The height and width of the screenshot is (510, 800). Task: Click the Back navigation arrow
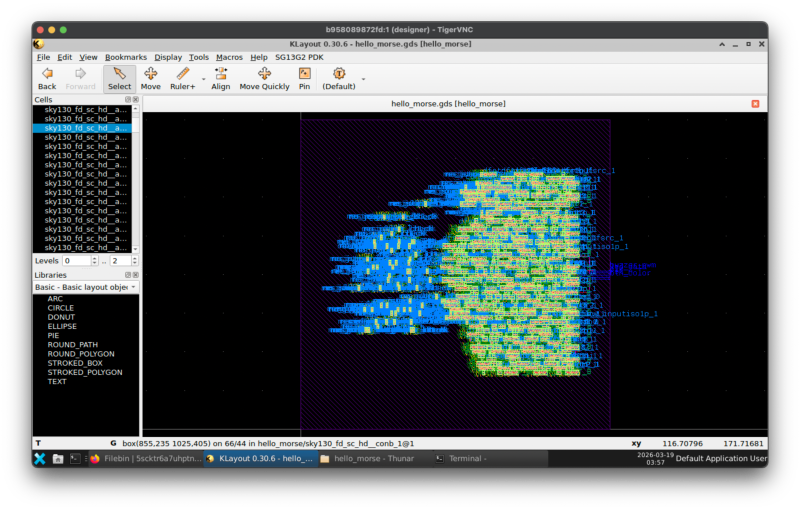tap(47, 79)
